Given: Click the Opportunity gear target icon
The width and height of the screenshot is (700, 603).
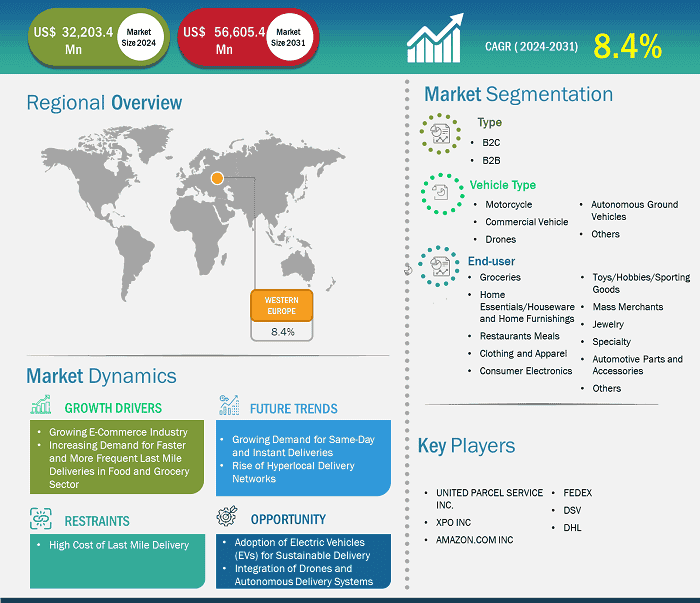Looking at the screenshot, I should (227, 516).
